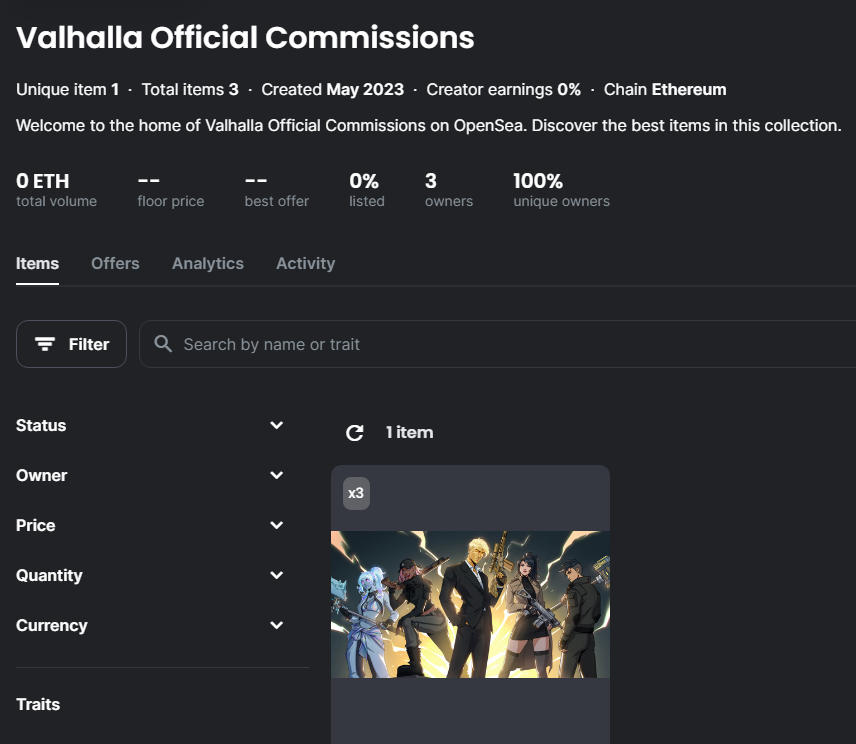This screenshot has height=744, width=856.
Task: Click the 1 item count label
Action: point(409,432)
